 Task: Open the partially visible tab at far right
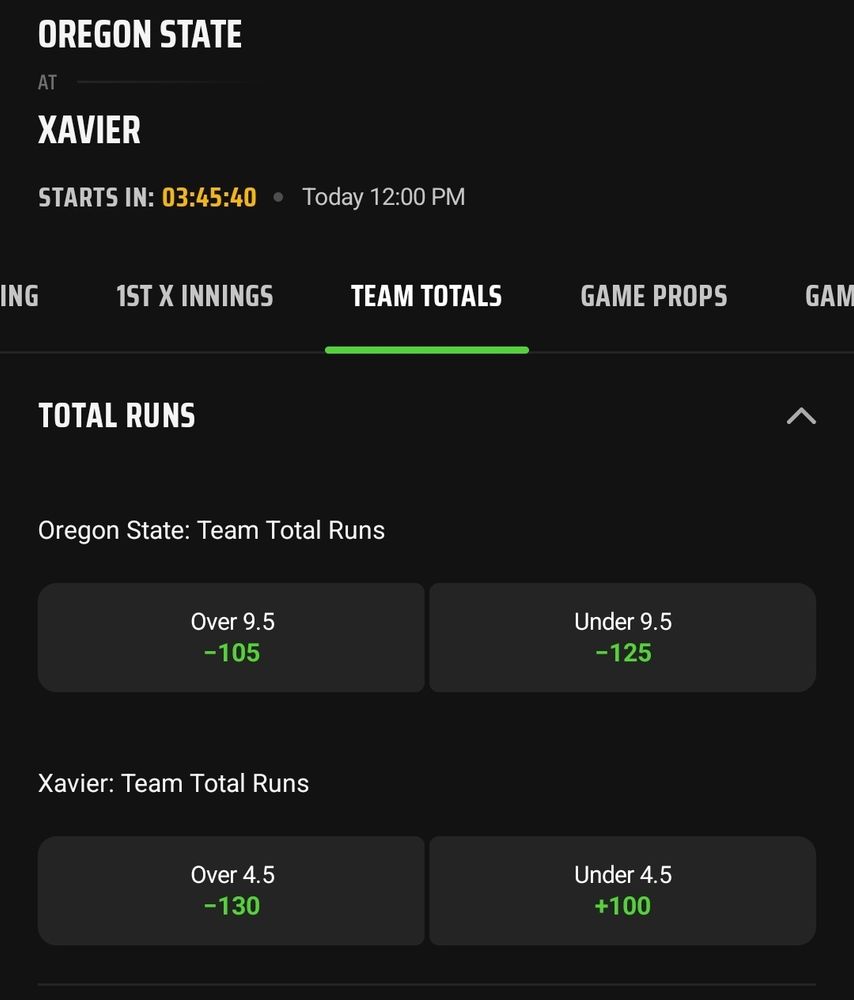point(829,296)
